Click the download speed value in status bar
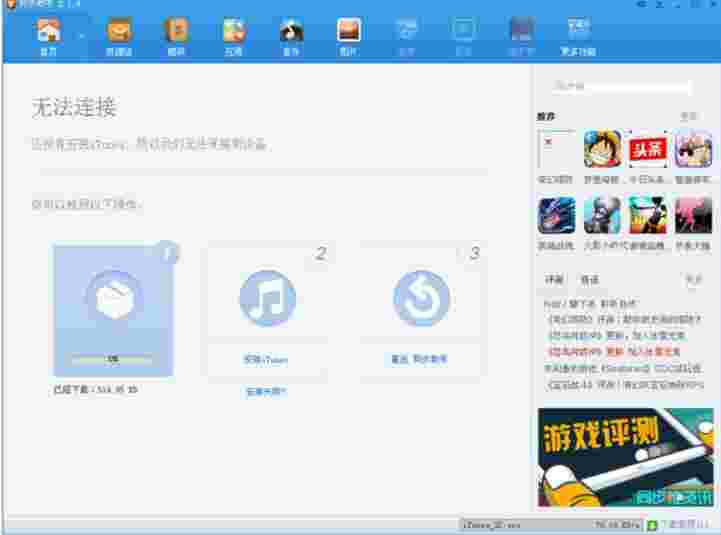Viewport: 721px width, 535px height. pyautogui.click(x=617, y=524)
